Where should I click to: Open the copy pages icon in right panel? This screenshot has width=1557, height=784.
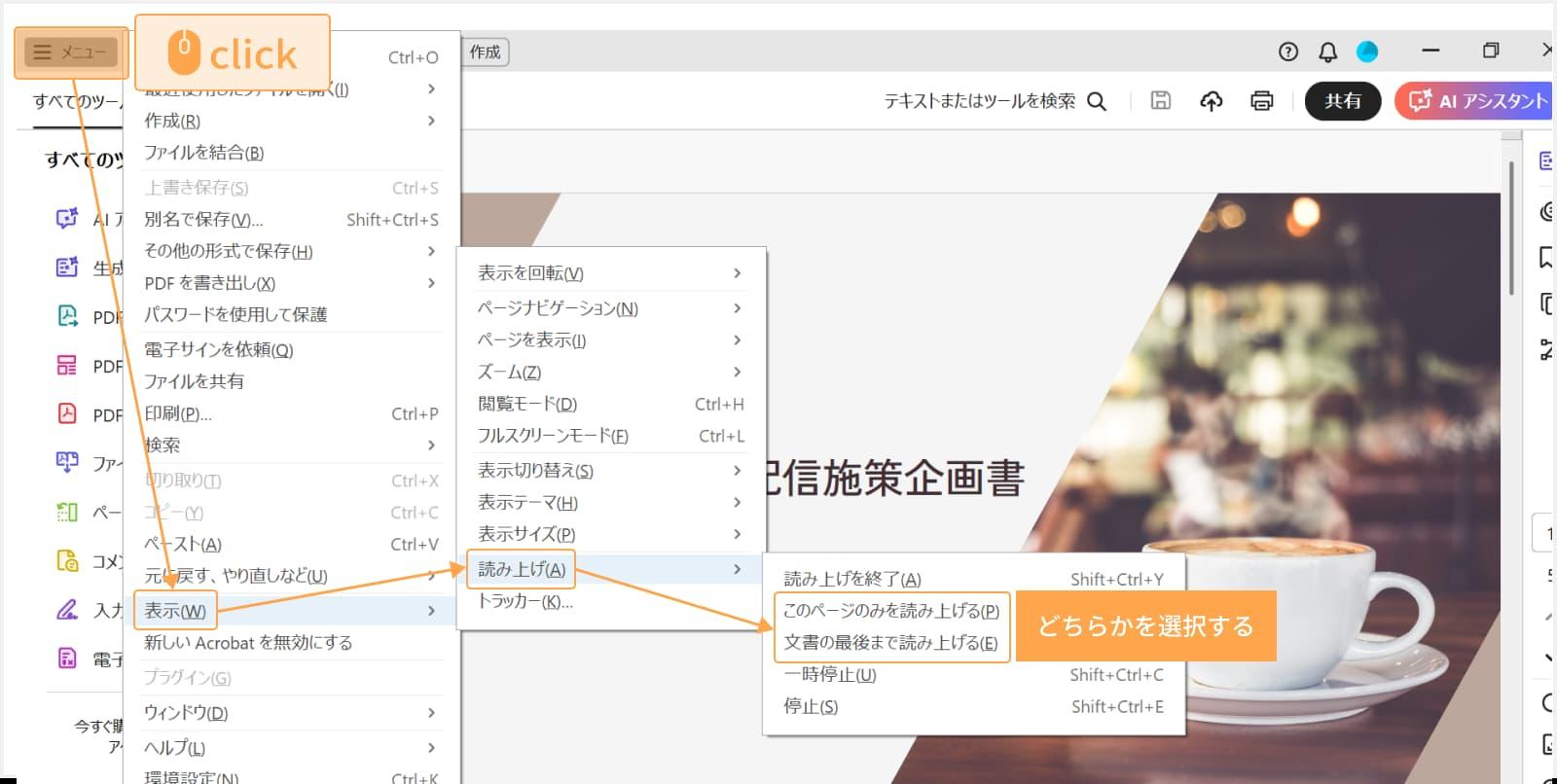tap(1546, 303)
